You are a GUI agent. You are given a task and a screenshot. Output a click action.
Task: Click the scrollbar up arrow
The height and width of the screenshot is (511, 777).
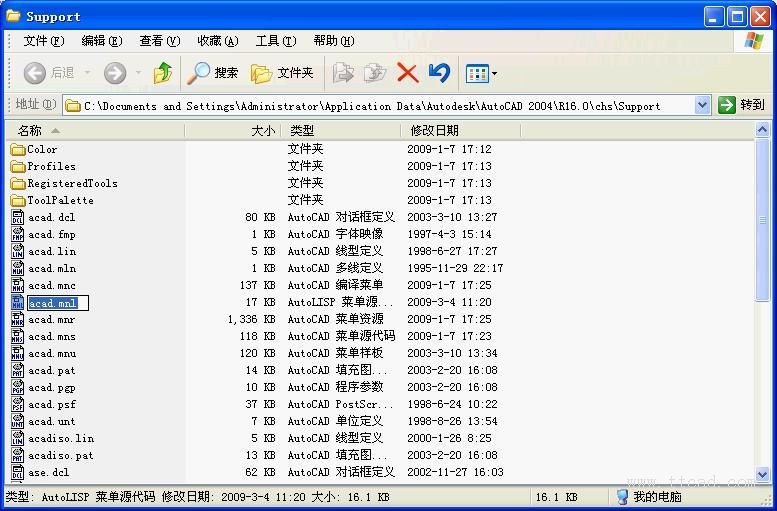click(x=763, y=130)
